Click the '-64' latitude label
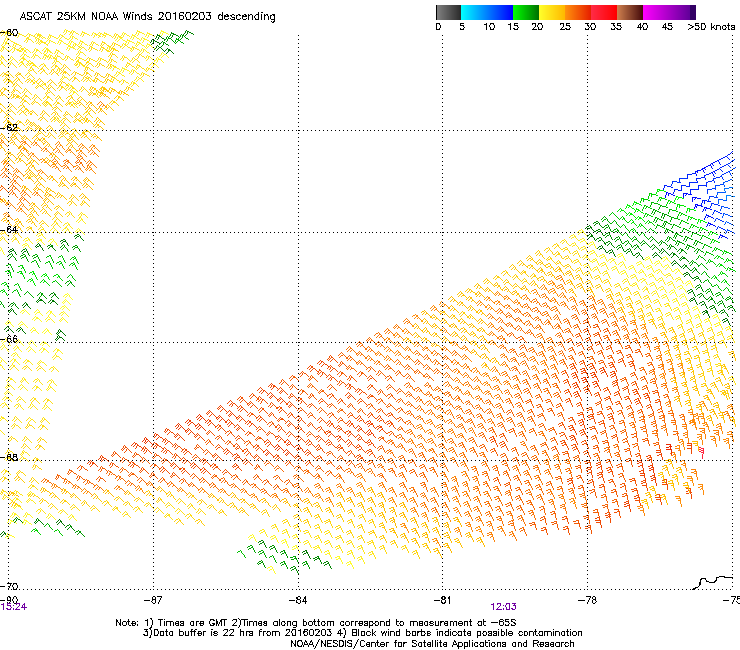740x650 pixels. coord(9,230)
